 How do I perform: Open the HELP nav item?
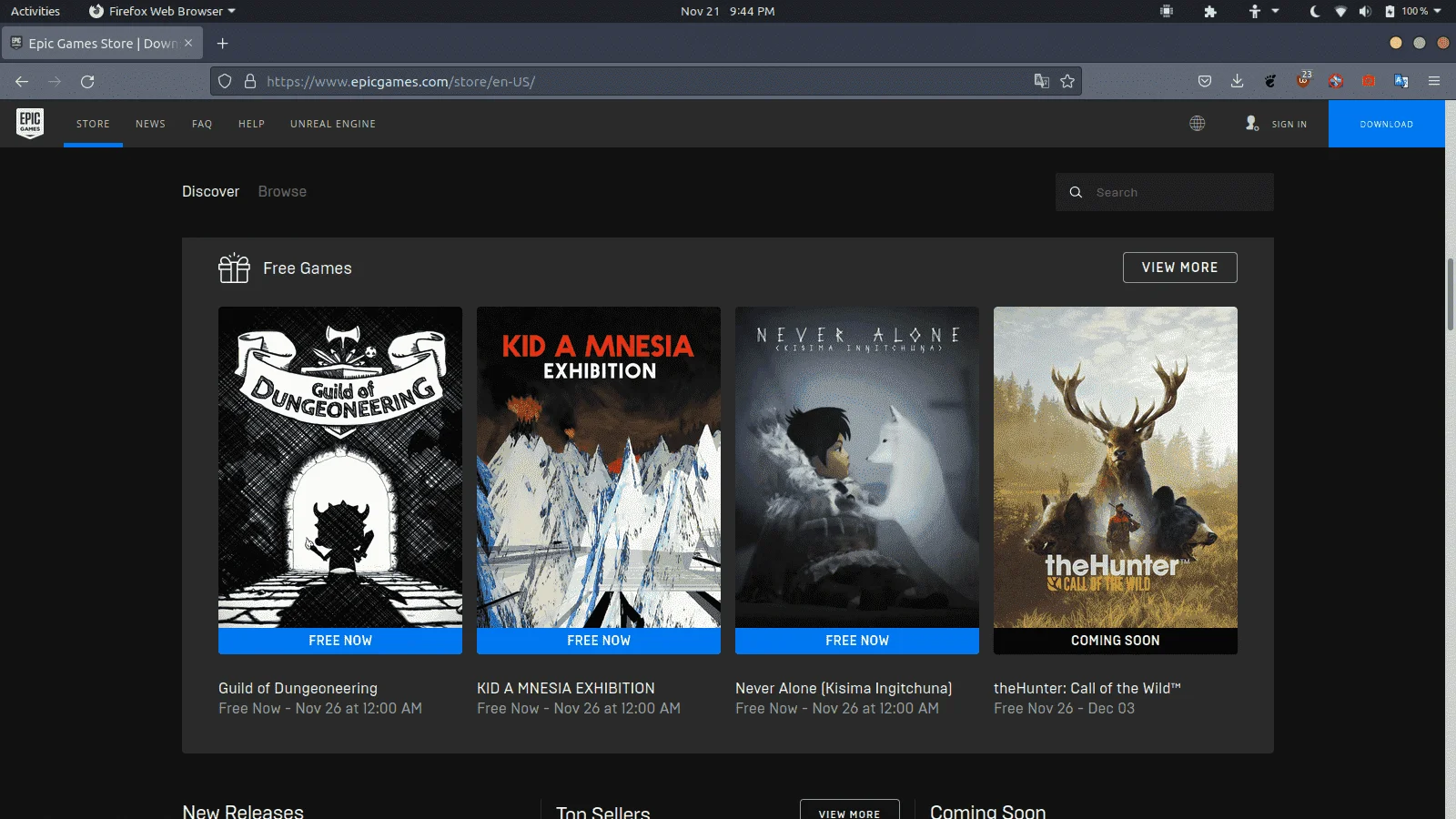coord(251,124)
